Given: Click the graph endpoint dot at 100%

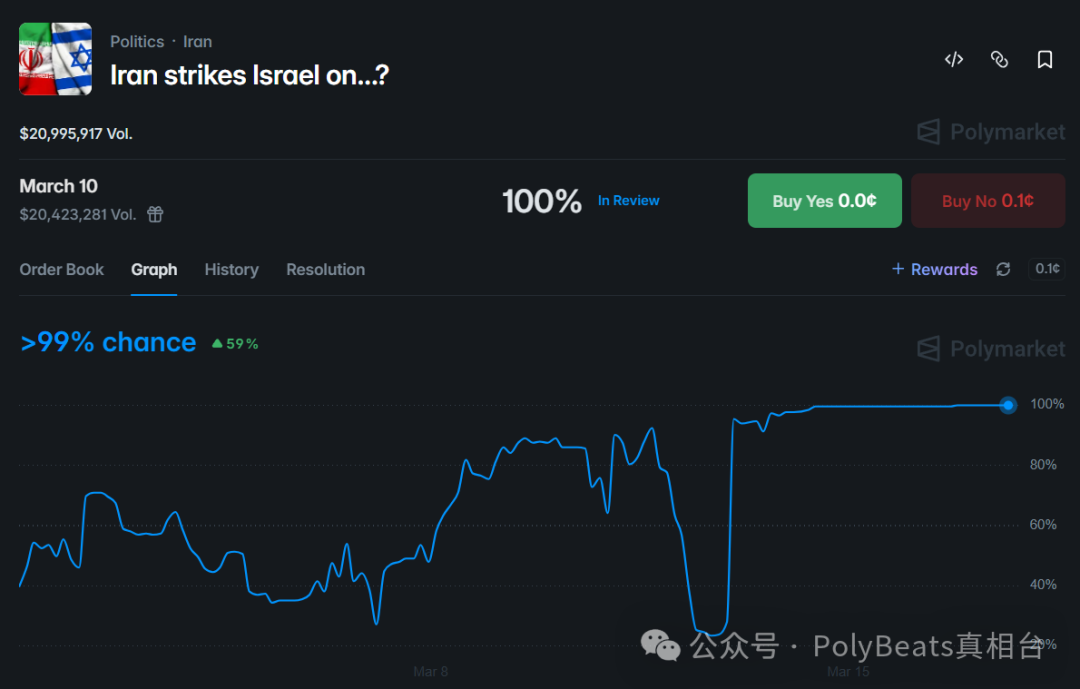Looking at the screenshot, I should point(1008,405).
